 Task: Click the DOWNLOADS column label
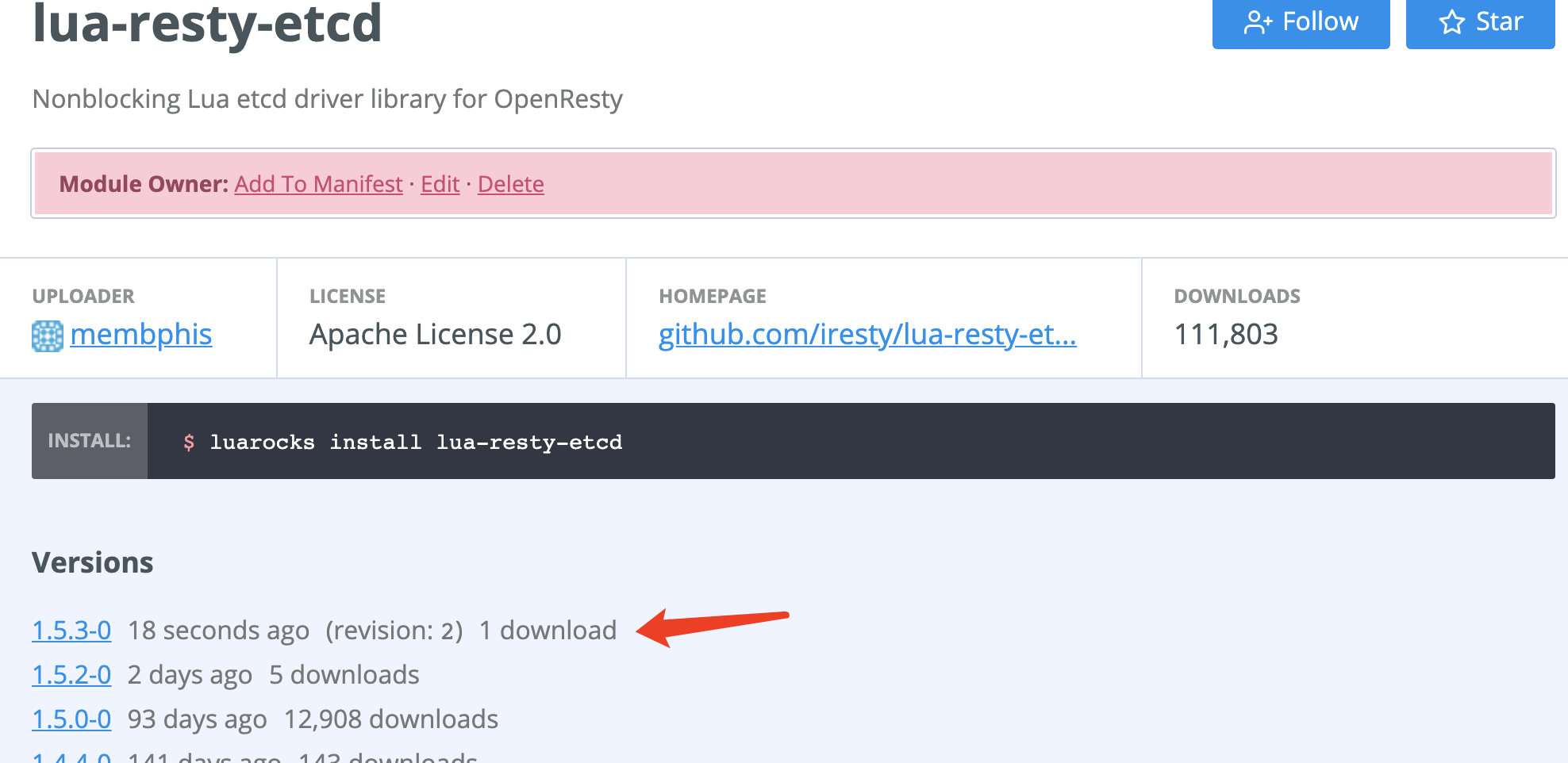coord(1237,297)
